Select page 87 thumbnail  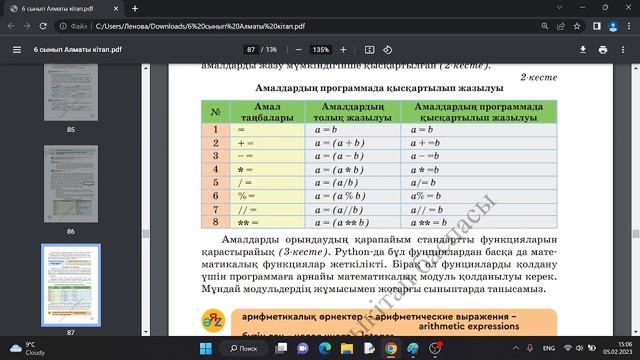[x=71, y=285]
